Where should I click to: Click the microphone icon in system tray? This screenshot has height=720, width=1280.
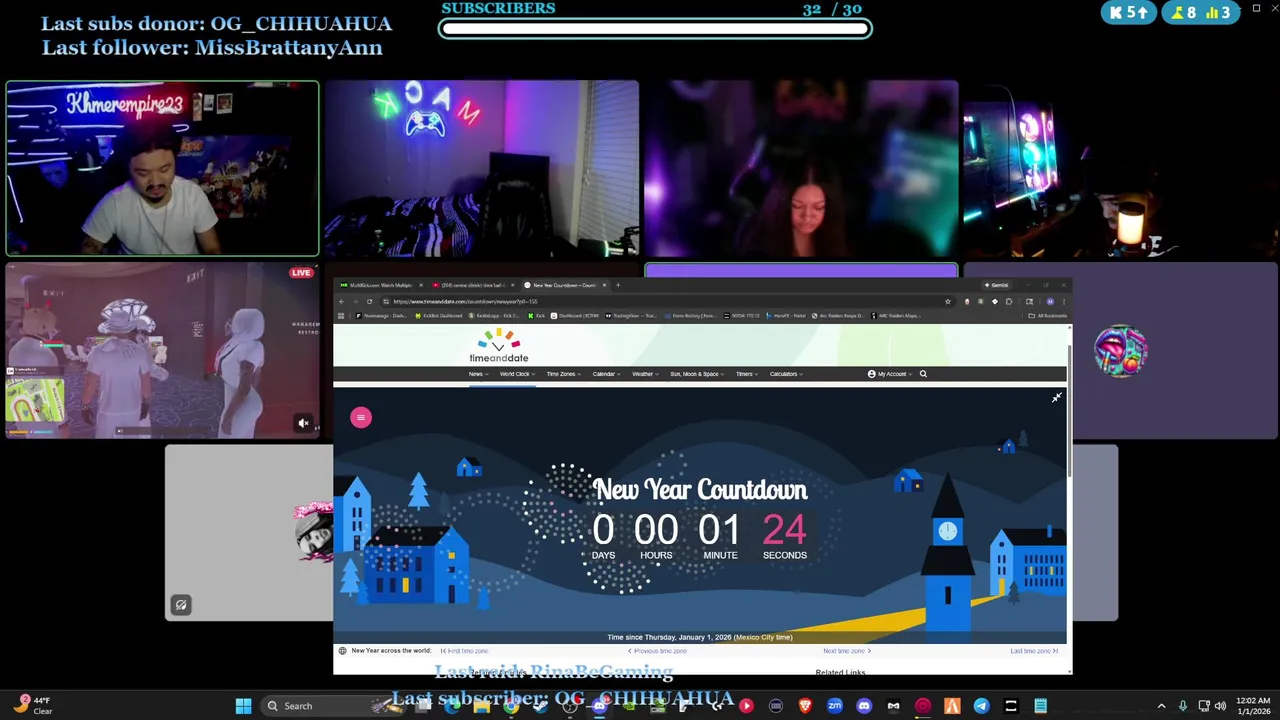1183,706
